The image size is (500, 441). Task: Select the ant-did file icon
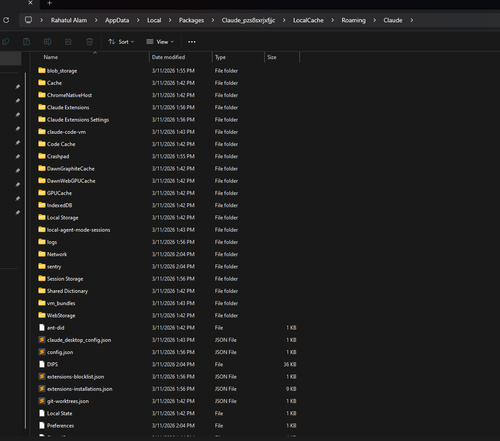[x=42, y=328]
